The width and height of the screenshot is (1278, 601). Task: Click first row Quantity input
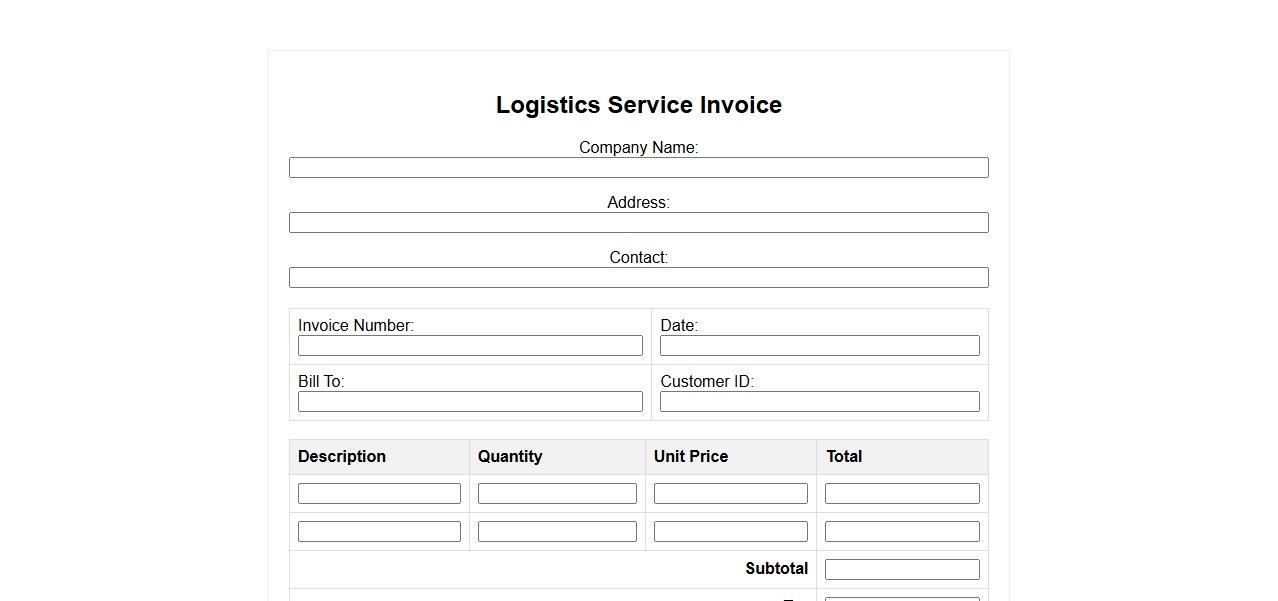pyautogui.click(x=557, y=494)
